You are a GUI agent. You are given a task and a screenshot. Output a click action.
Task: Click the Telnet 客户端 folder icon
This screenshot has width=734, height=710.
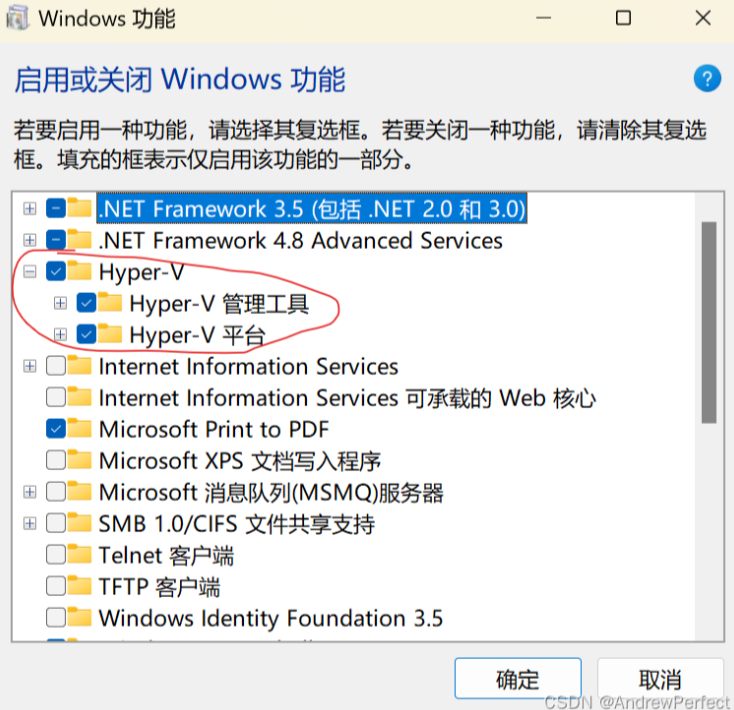coord(79,554)
